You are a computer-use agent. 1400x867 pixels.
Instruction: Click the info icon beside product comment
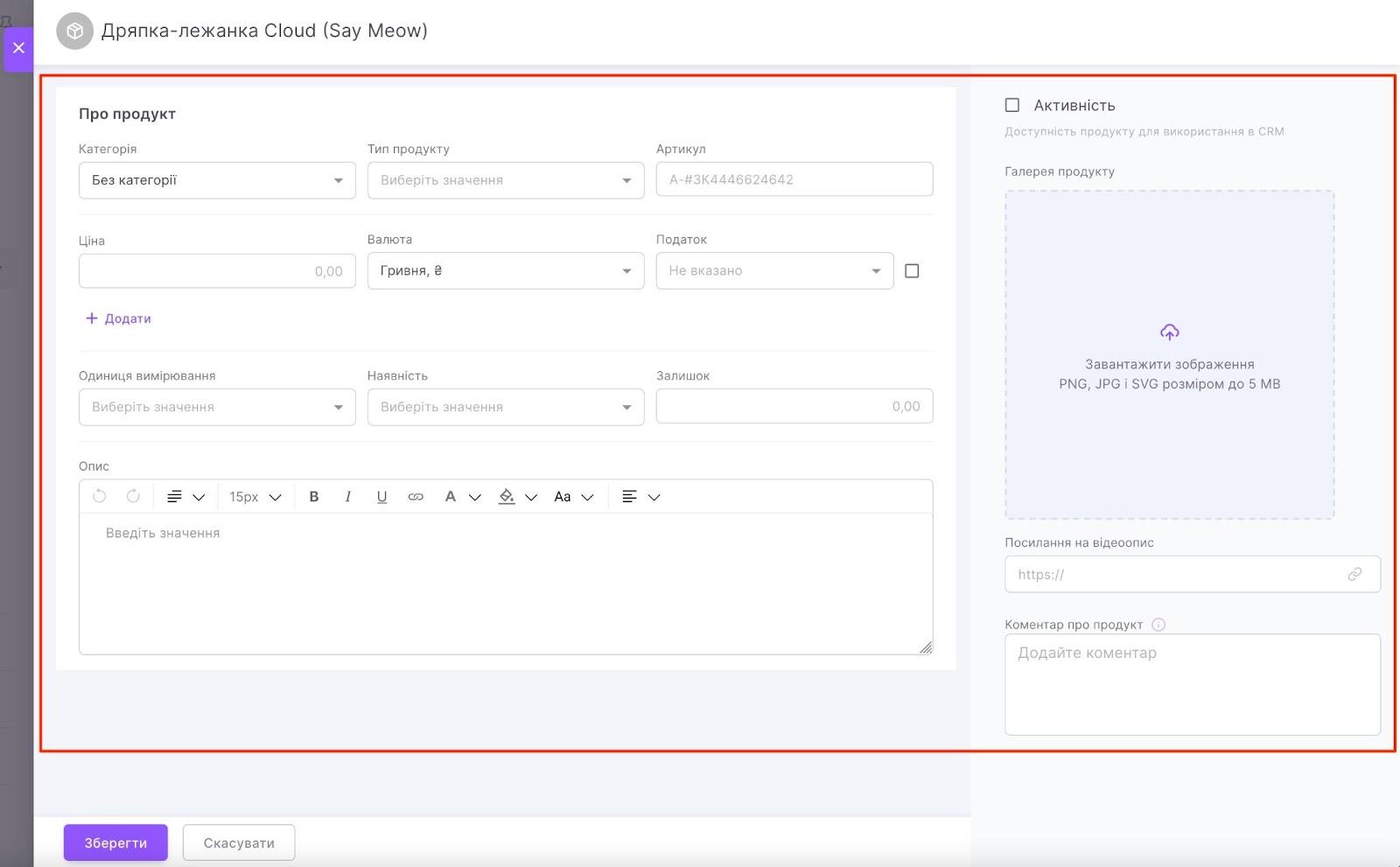[1158, 625]
